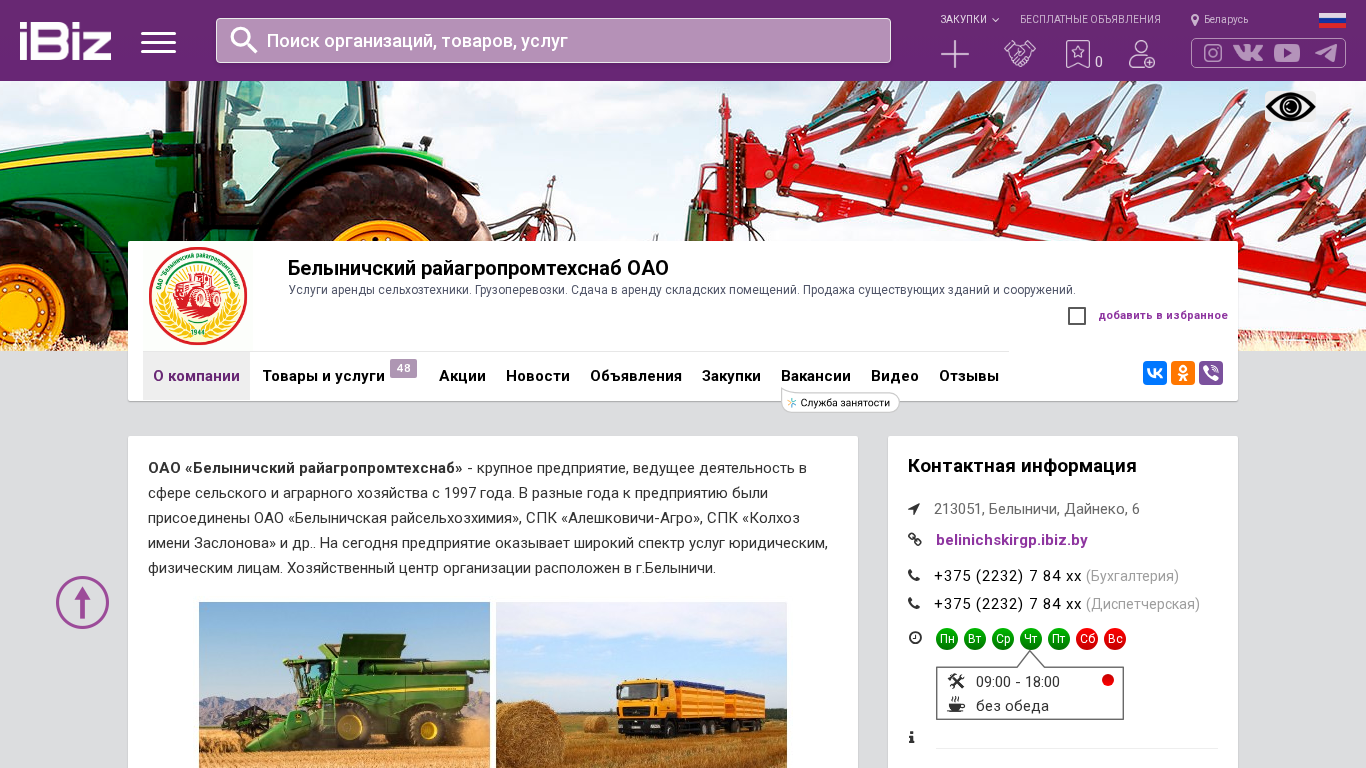The height and width of the screenshot is (768, 1366).
Task: Select Monday (Пн) schedule day
Action: pyautogui.click(x=947, y=639)
